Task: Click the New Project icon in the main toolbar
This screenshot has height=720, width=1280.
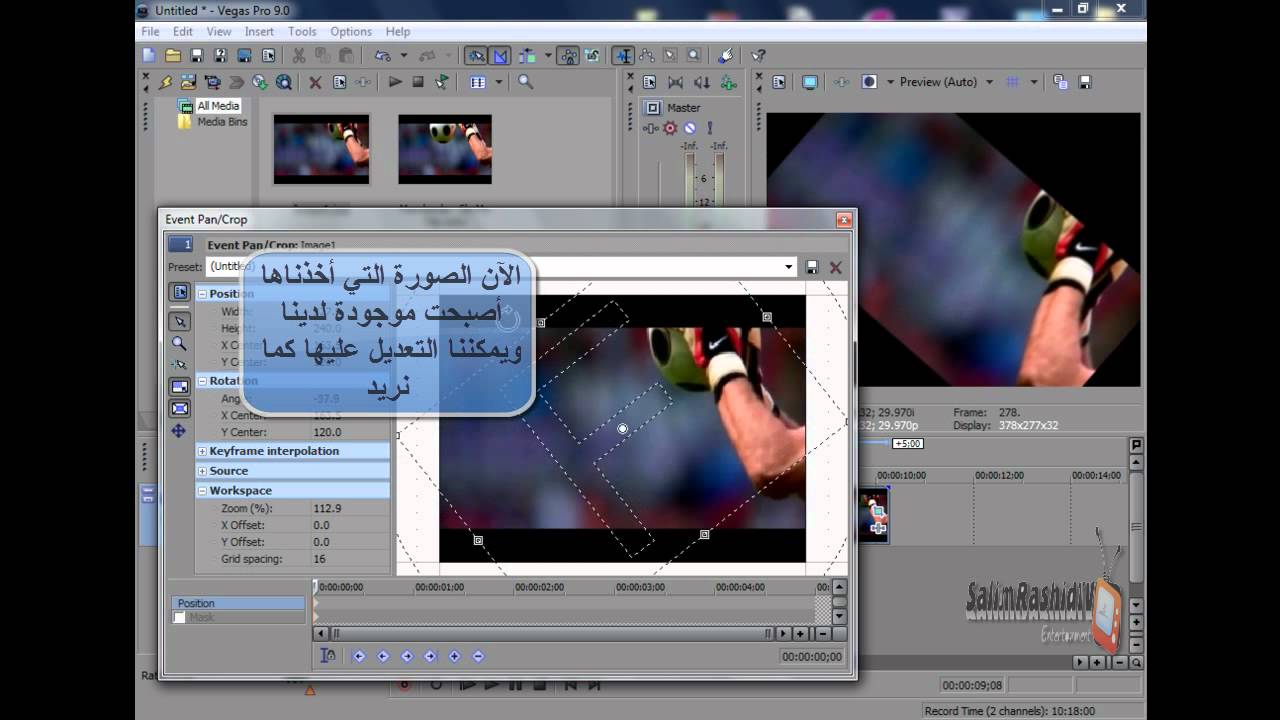Action: point(149,56)
